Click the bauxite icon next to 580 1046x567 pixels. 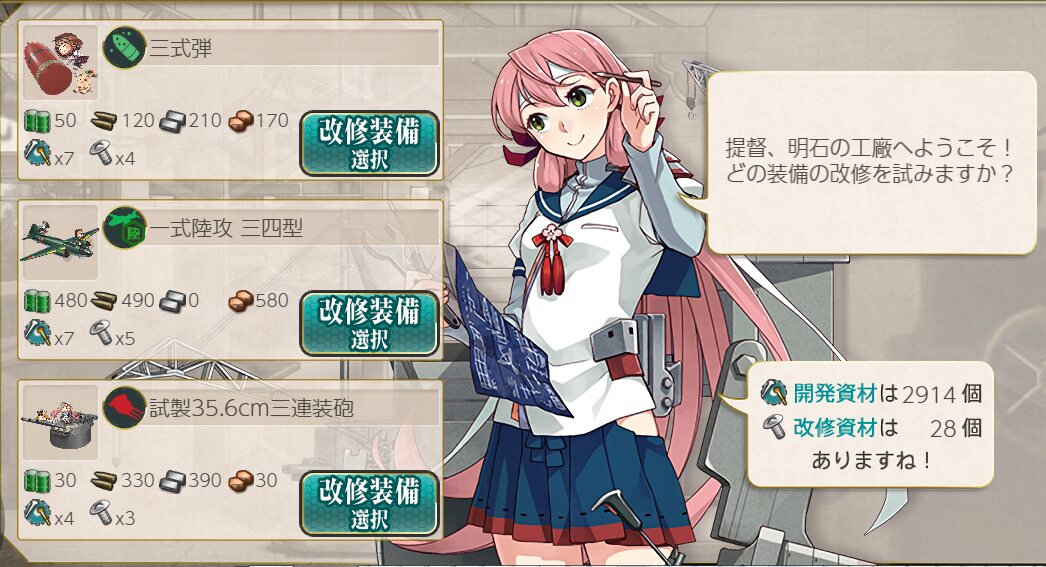click(x=241, y=301)
